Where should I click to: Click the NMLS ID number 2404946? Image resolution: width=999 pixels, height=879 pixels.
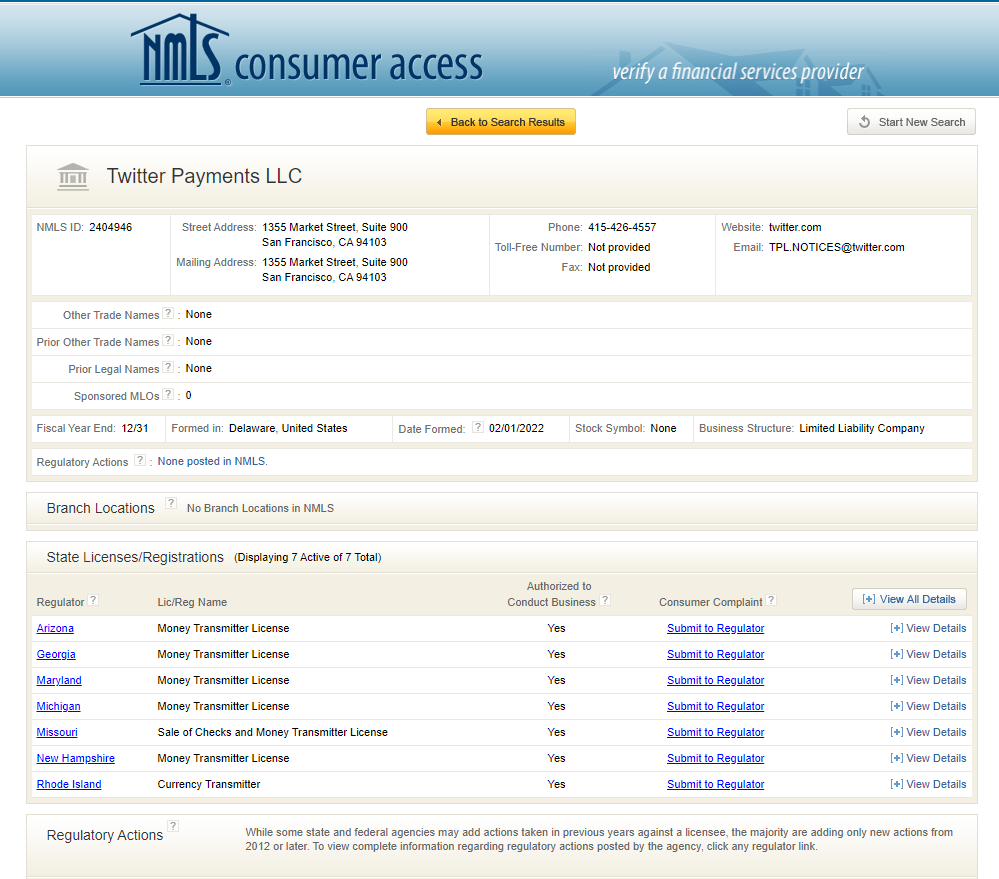click(111, 227)
